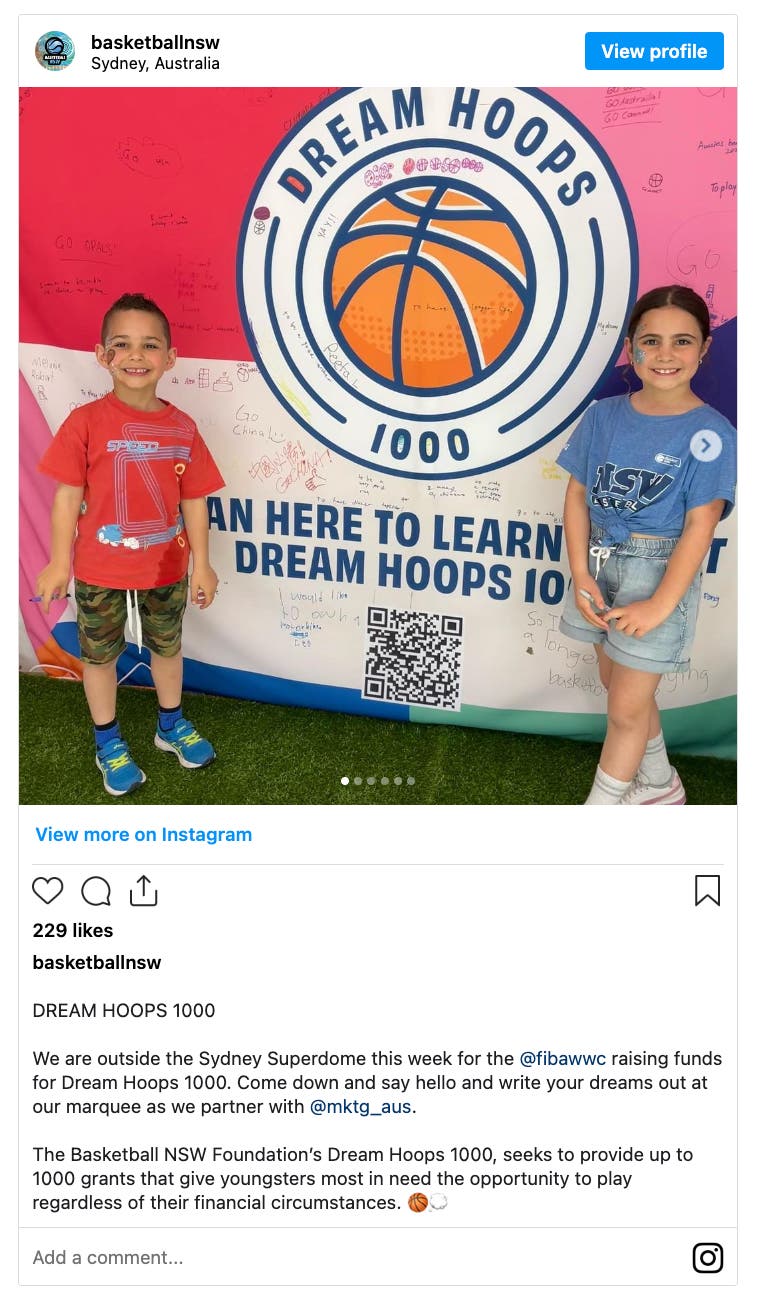This screenshot has width=762, height=1294.
Task: Click the basketballnsw profile avatar
Action: coord(55,51)
